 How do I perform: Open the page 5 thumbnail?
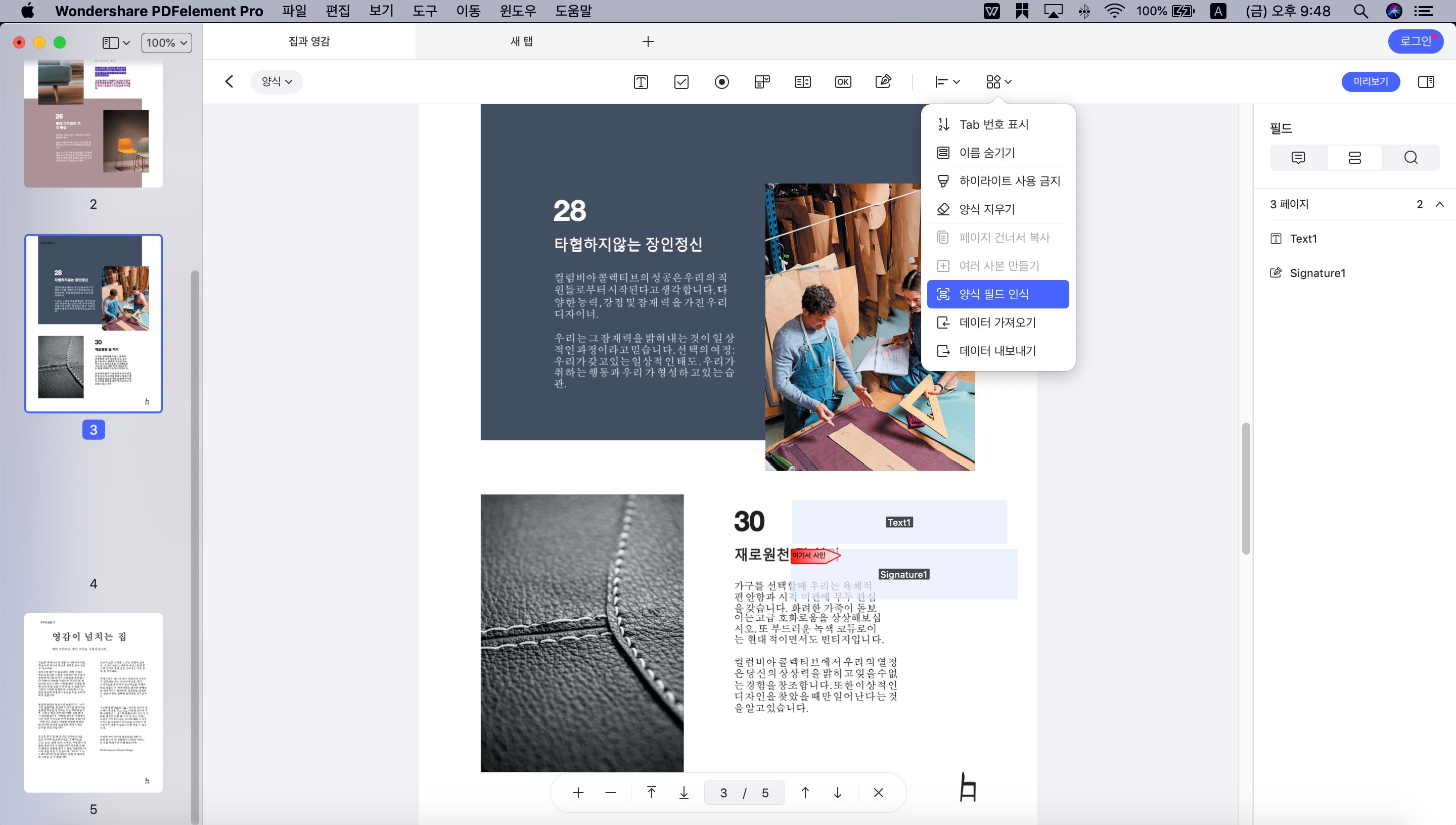[94, 702]
